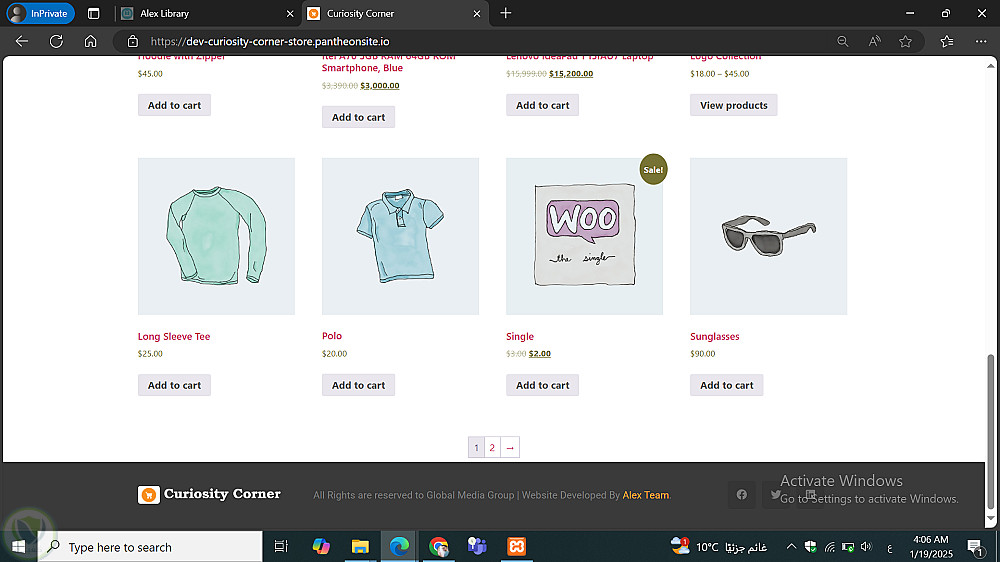This screenshot has width=1000, height=562.
Task: Open File Explorer from taskbar
Action: [360, 547]
